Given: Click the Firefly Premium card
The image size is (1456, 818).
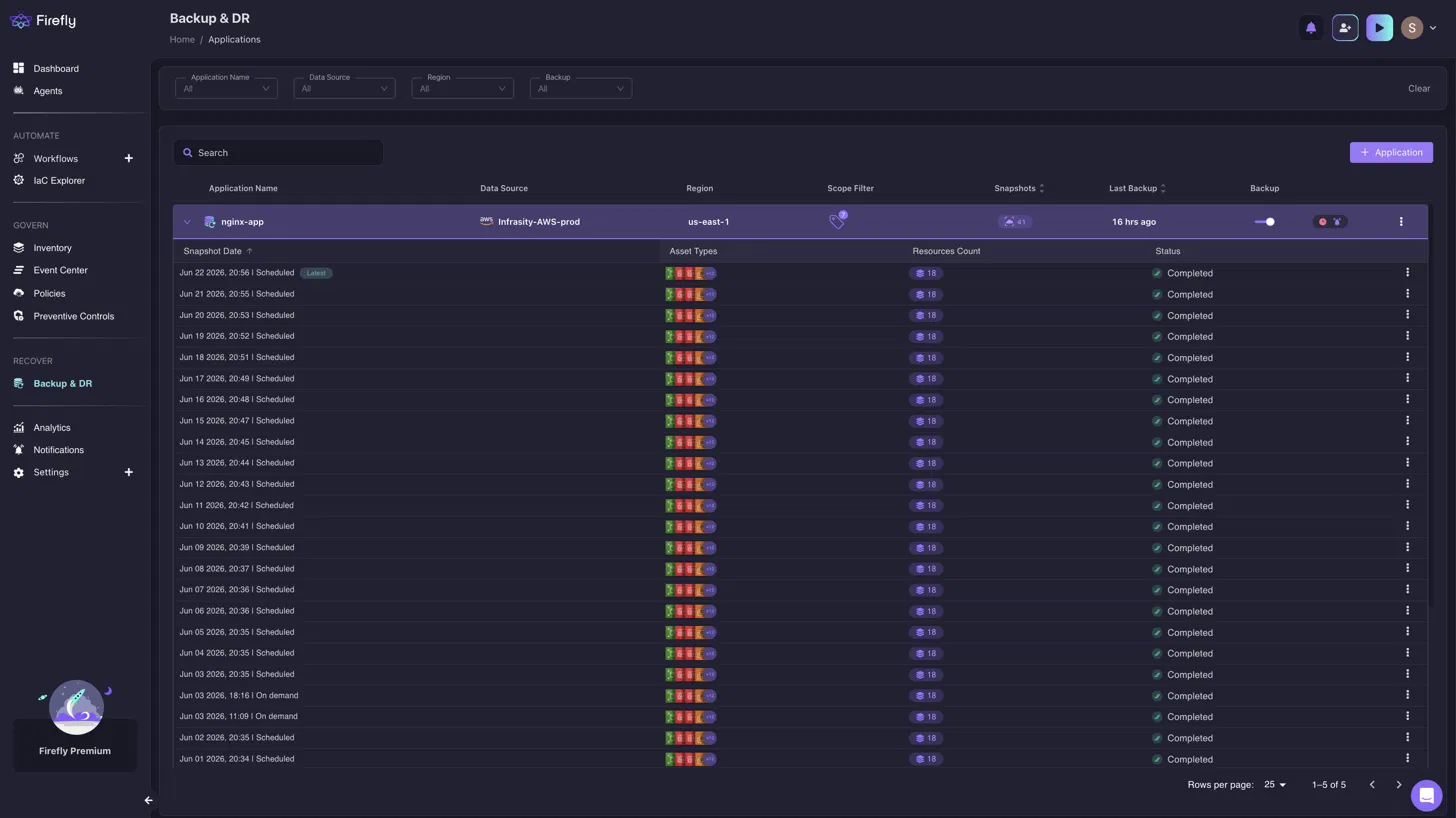Looking at the screenshot, I should pyautogui.click(x=75, y=745).
